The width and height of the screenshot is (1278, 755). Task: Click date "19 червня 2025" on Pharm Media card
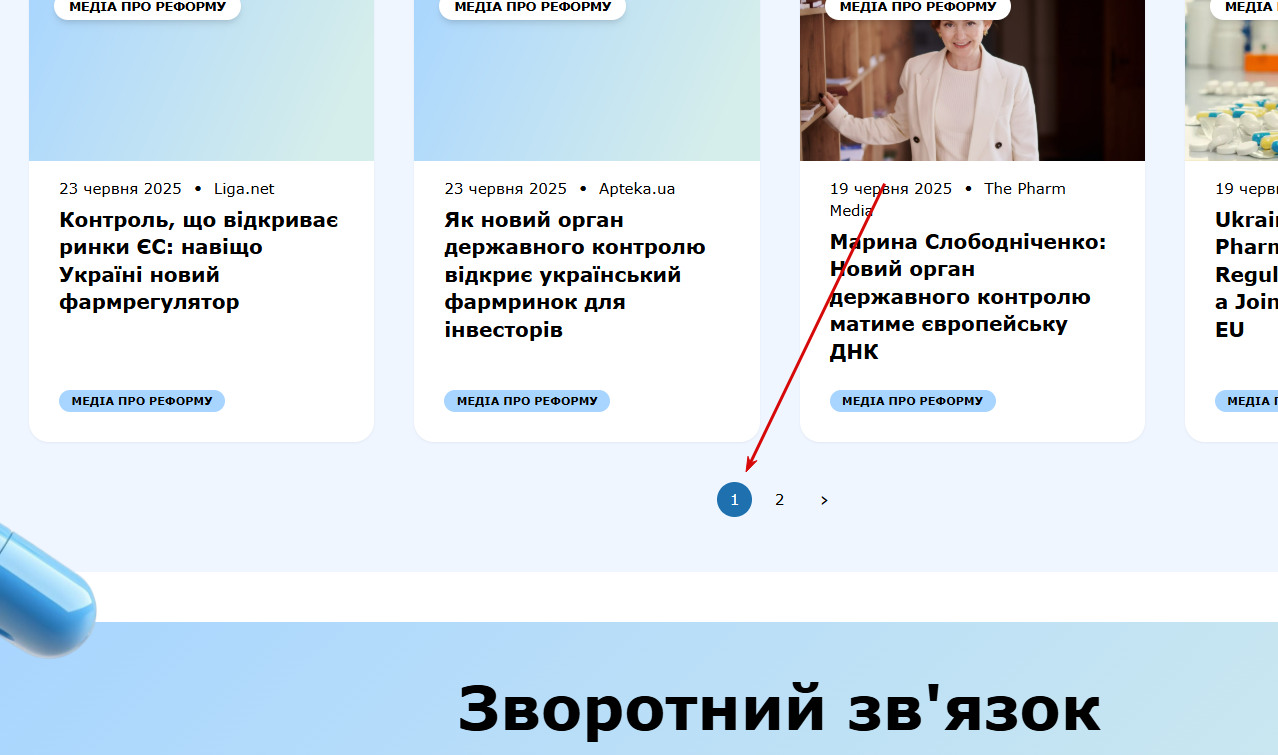(x=891, y=189)
